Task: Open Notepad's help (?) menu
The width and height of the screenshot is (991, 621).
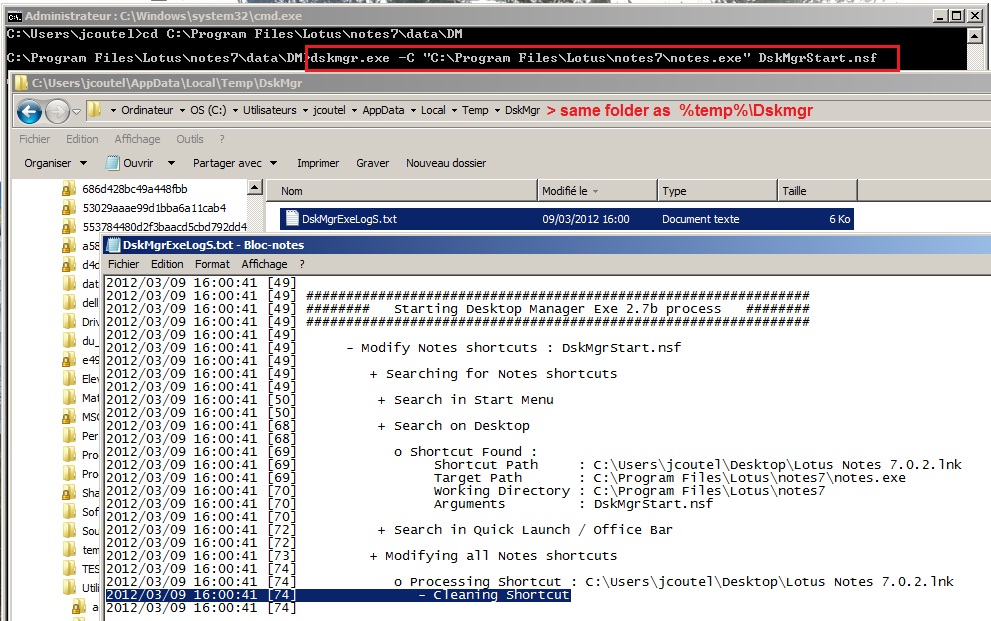Action: click(302, 264)
